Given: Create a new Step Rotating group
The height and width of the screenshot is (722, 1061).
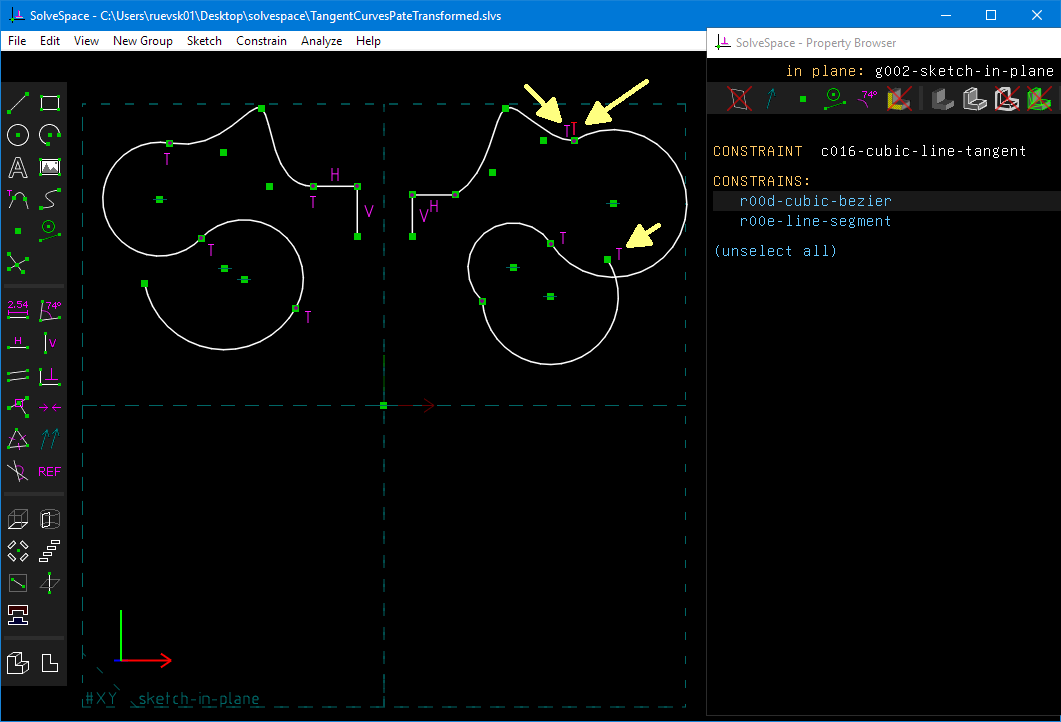Looking at the screenshot, I should (x=18, y=551).
